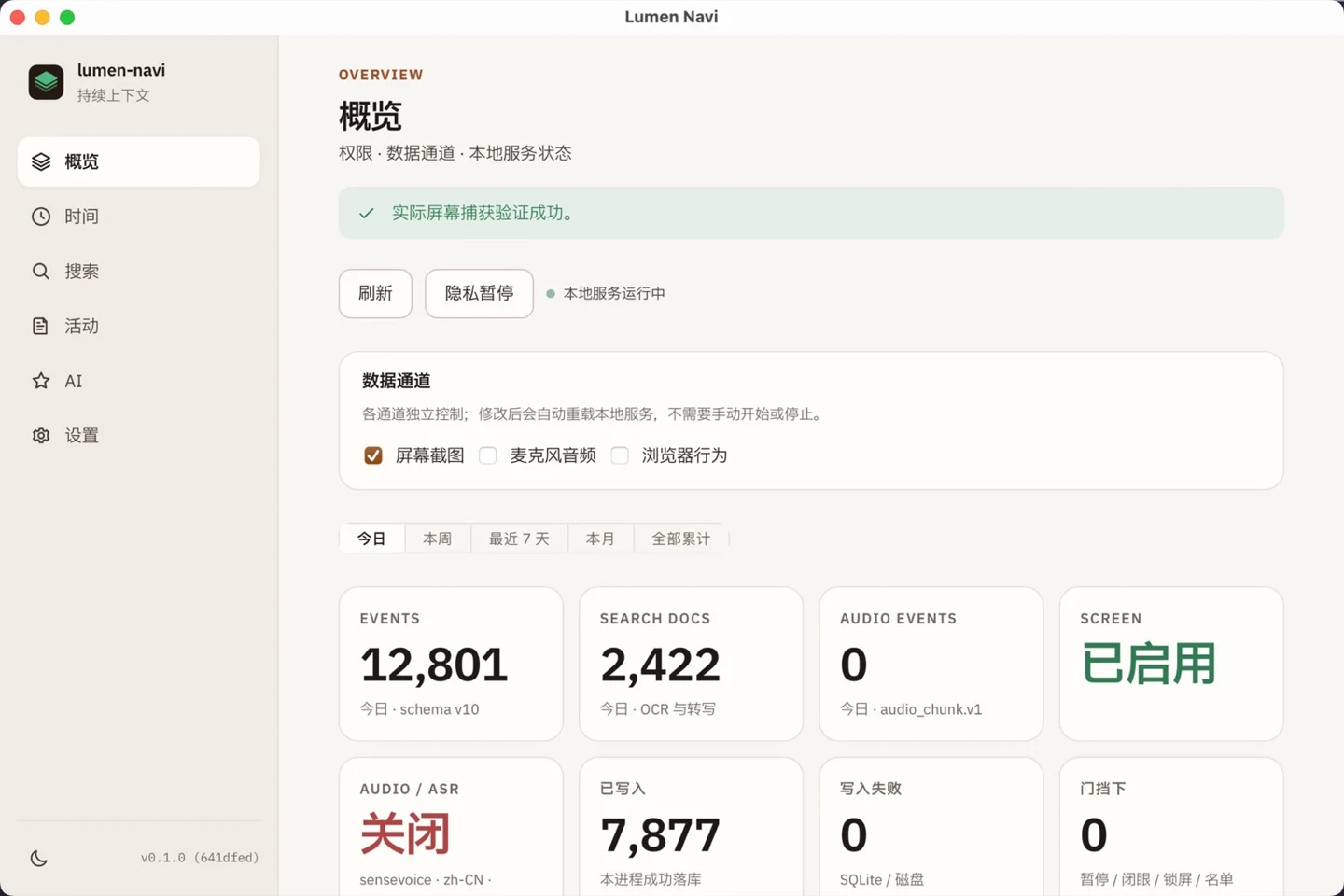Click the green macOS zoom window button
The width and height of the screenshot is (1344, 896).
pos(67,17)
